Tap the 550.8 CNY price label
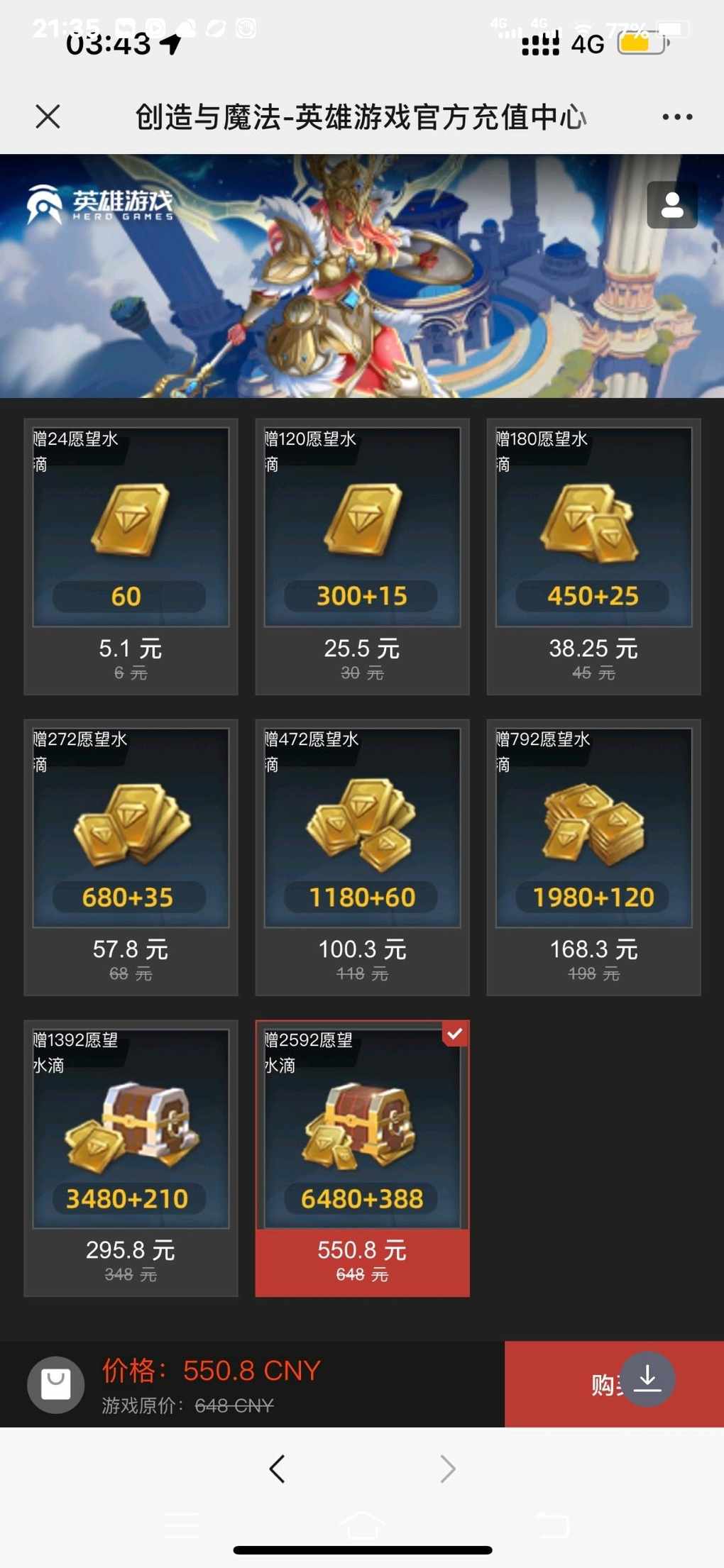 click(212, 1371)
